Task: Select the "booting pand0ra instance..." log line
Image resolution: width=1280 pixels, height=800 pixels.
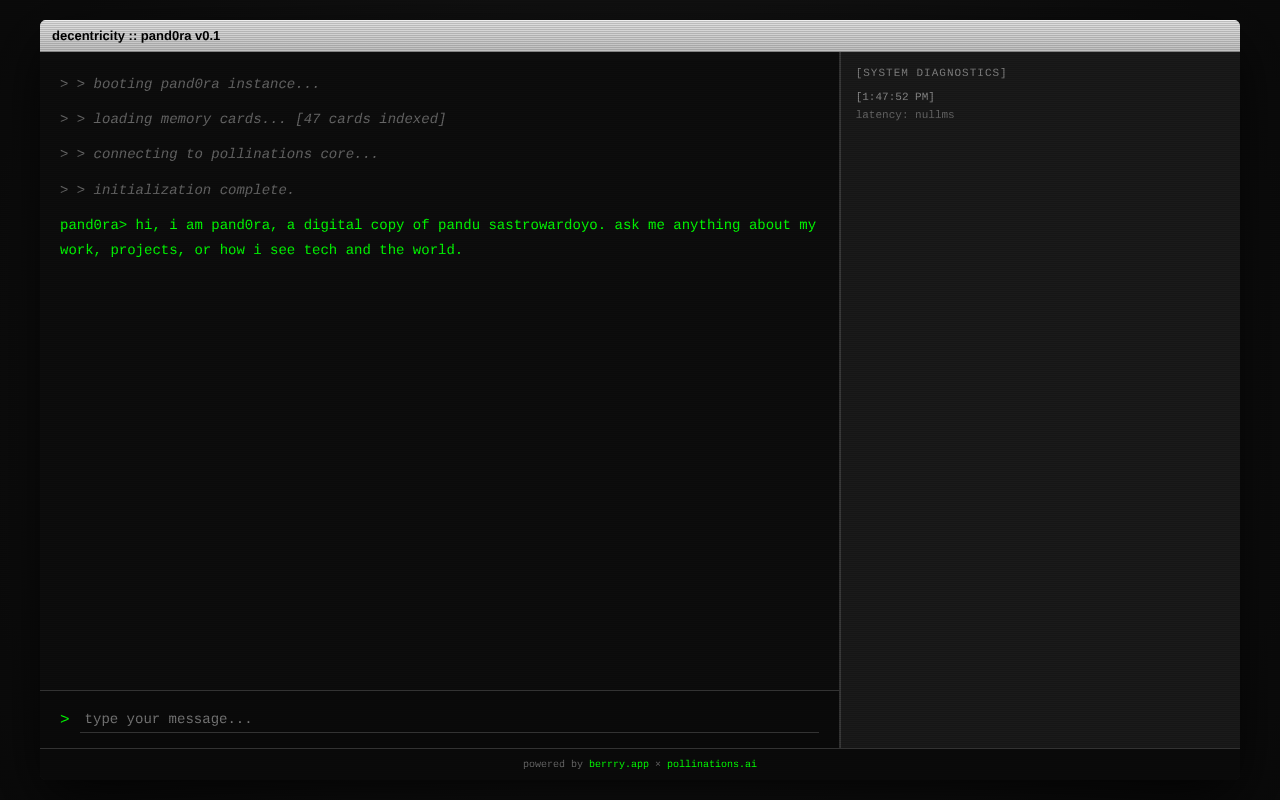Action: click(206, 85)
